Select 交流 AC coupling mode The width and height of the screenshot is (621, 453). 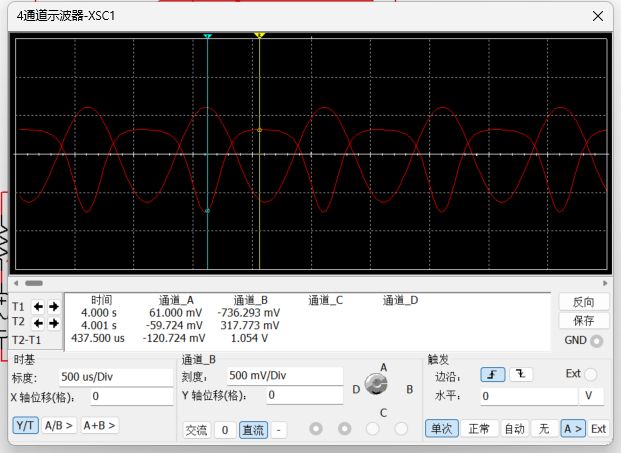pyautogui.click(x=197, y=429)
